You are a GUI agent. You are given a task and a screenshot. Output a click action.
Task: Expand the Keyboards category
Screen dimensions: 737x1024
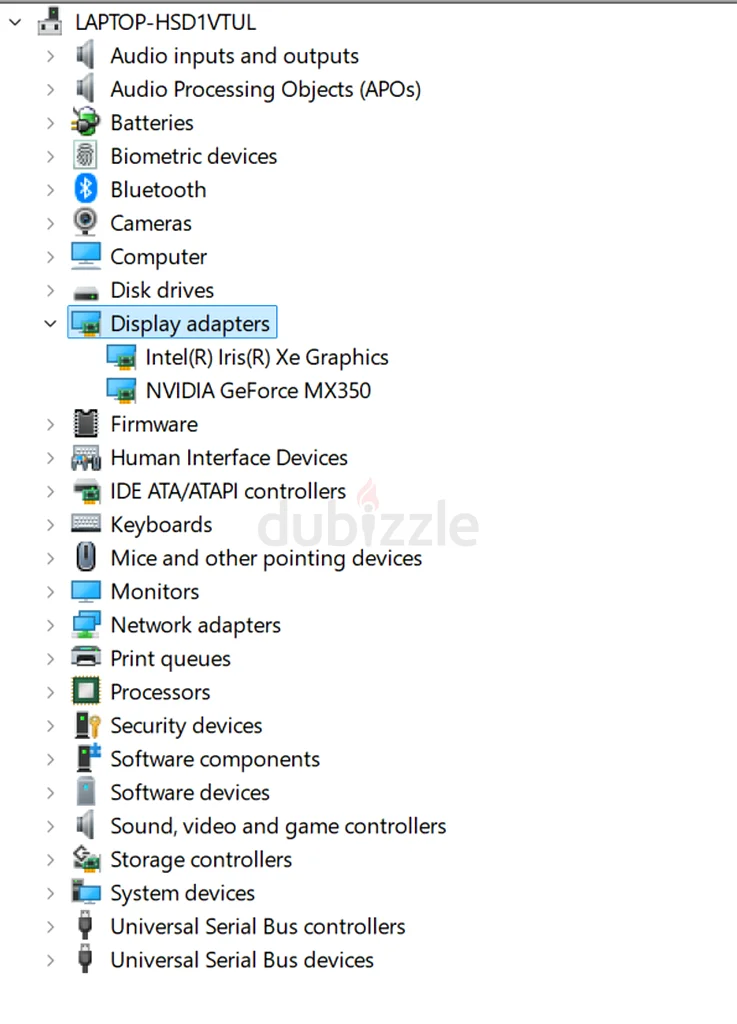click(x=50, y=524)
